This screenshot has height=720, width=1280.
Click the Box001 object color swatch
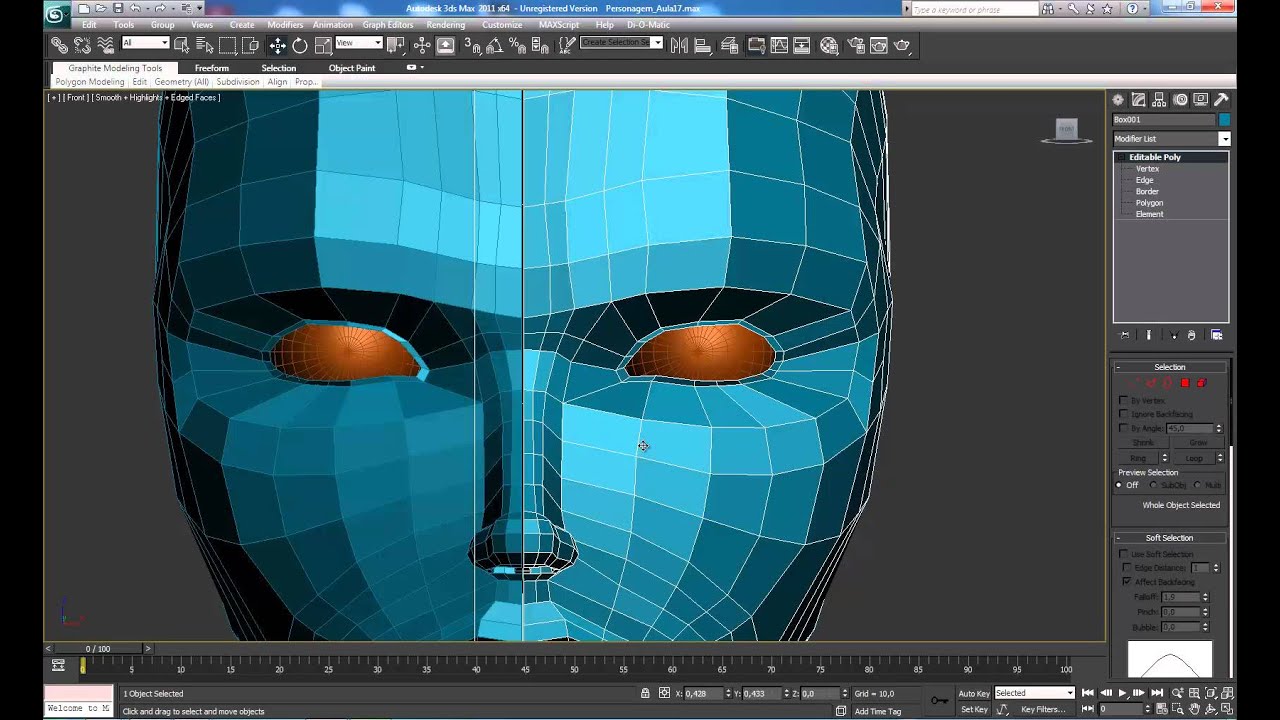[1224, 119]
